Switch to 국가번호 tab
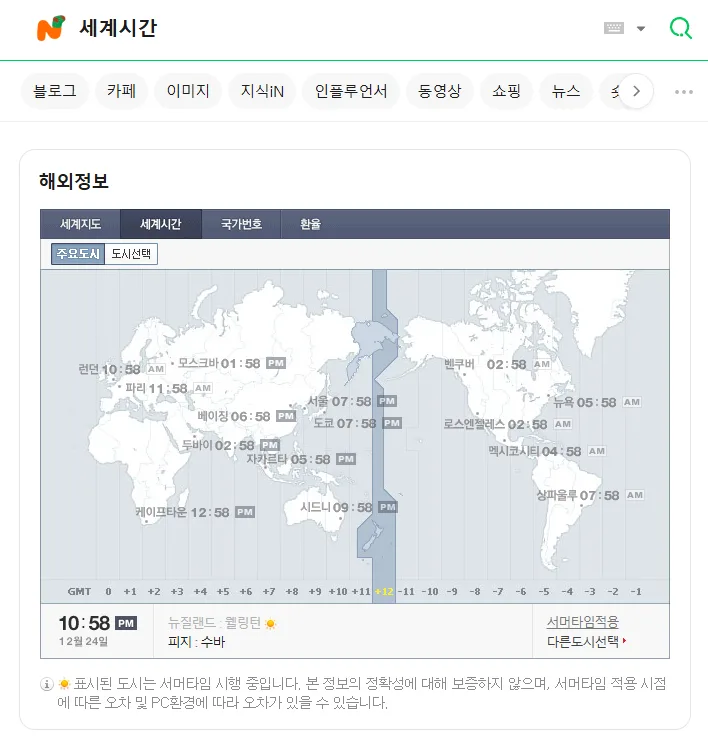Viewport: 708px width, 748px height. pyautogui.click(x=241, y=224)
